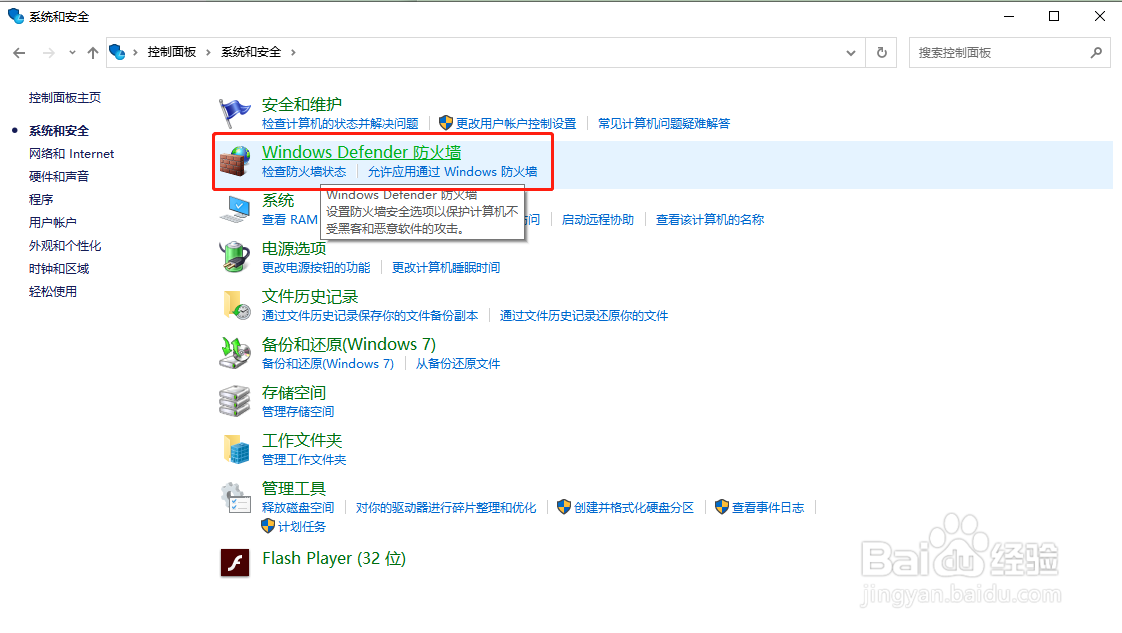This screenshot has width=1122, height=633.
Task: Open 外观和个性化 category
Action: click(64, 245)
